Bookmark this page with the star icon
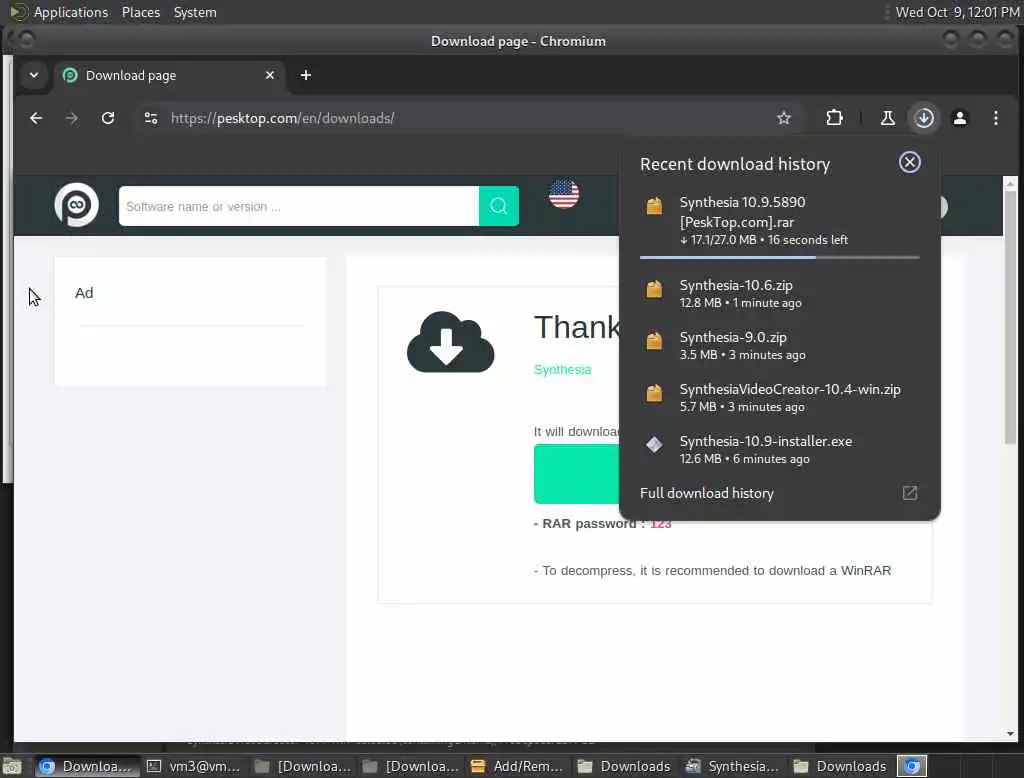1024x778 pixels. [784, 118]
